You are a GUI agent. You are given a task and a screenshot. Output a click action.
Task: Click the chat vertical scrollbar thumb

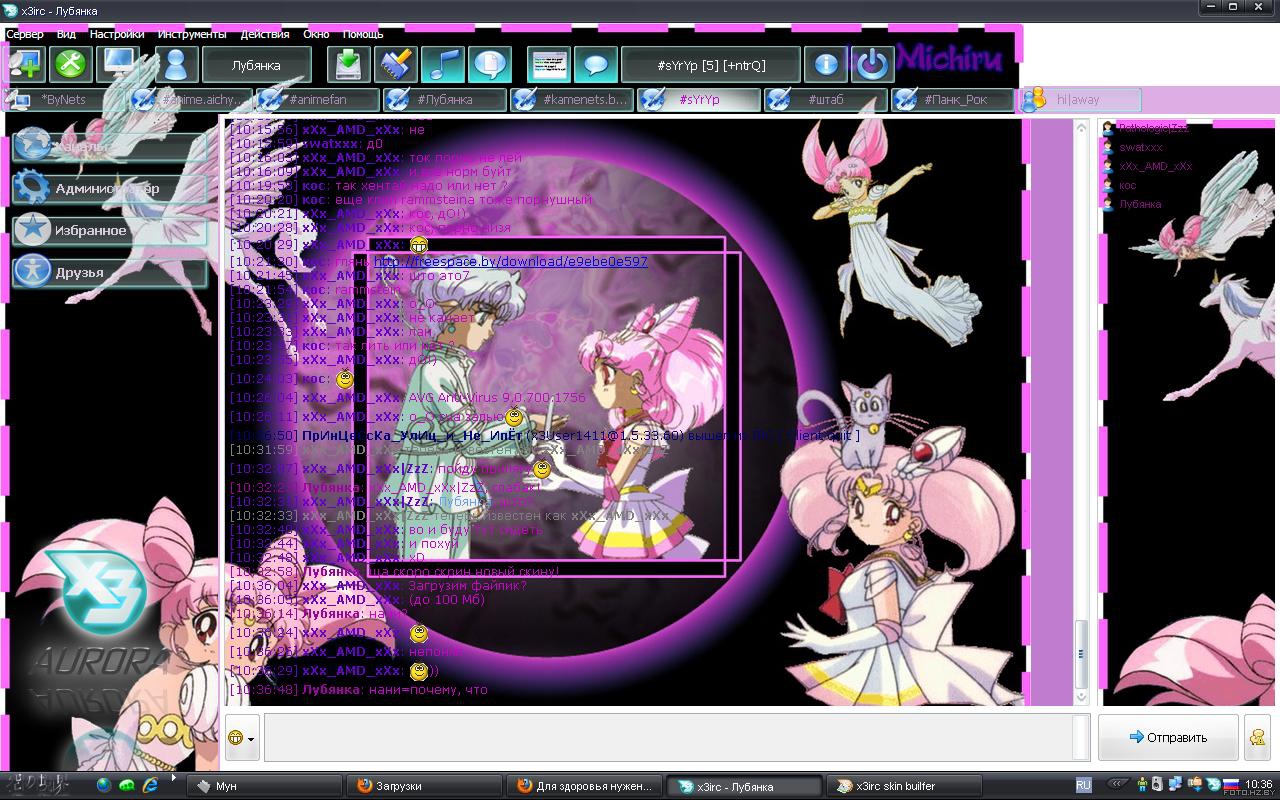point(1082,654)
